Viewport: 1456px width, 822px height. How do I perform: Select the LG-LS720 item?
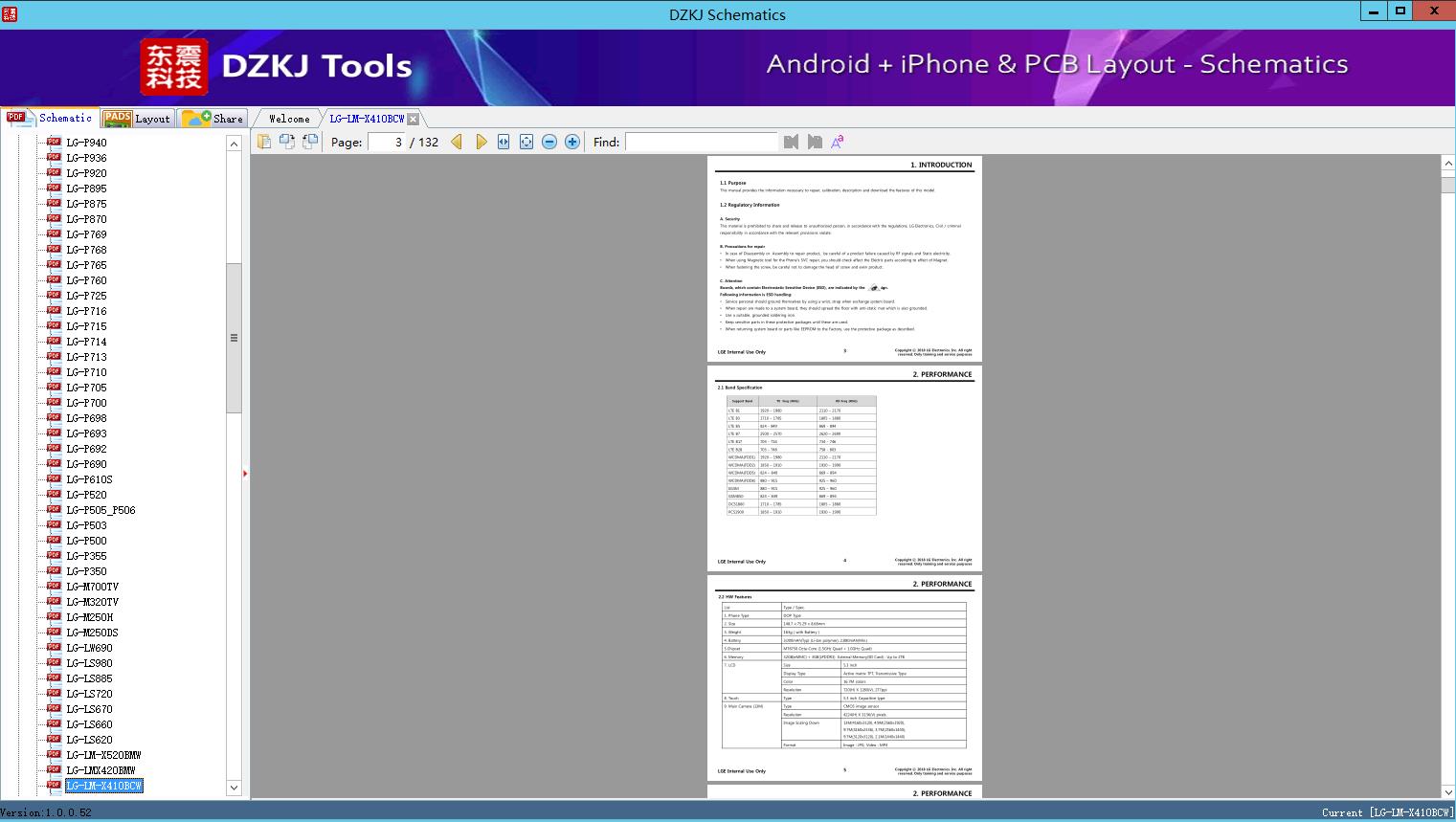coord(89,694)
